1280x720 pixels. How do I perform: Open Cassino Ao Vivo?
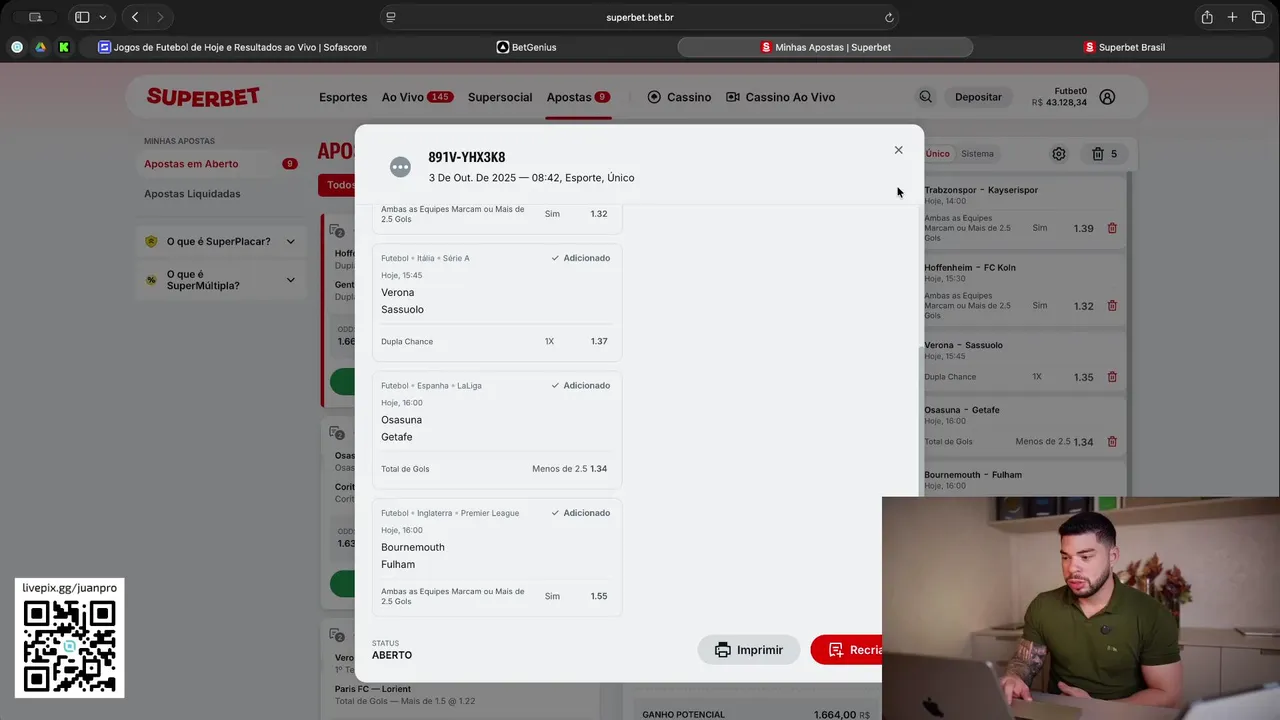coord(780,97)
